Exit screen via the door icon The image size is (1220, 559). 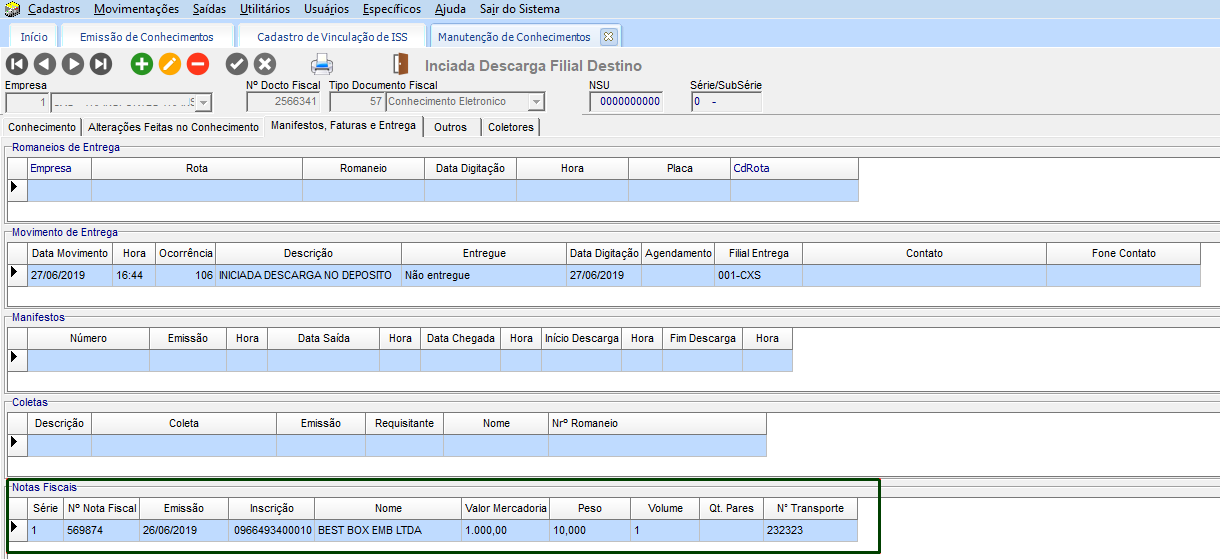(x=401, y=65)
